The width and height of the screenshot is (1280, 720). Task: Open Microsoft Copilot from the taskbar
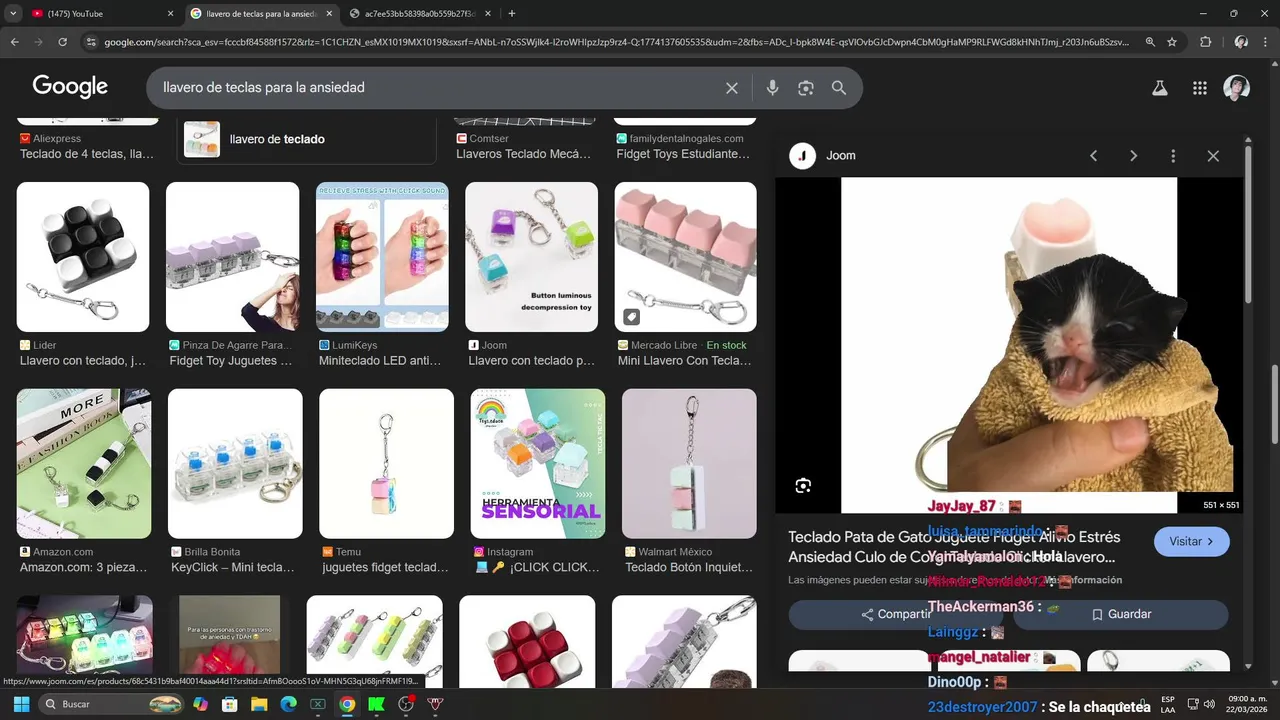click(201, 704)
